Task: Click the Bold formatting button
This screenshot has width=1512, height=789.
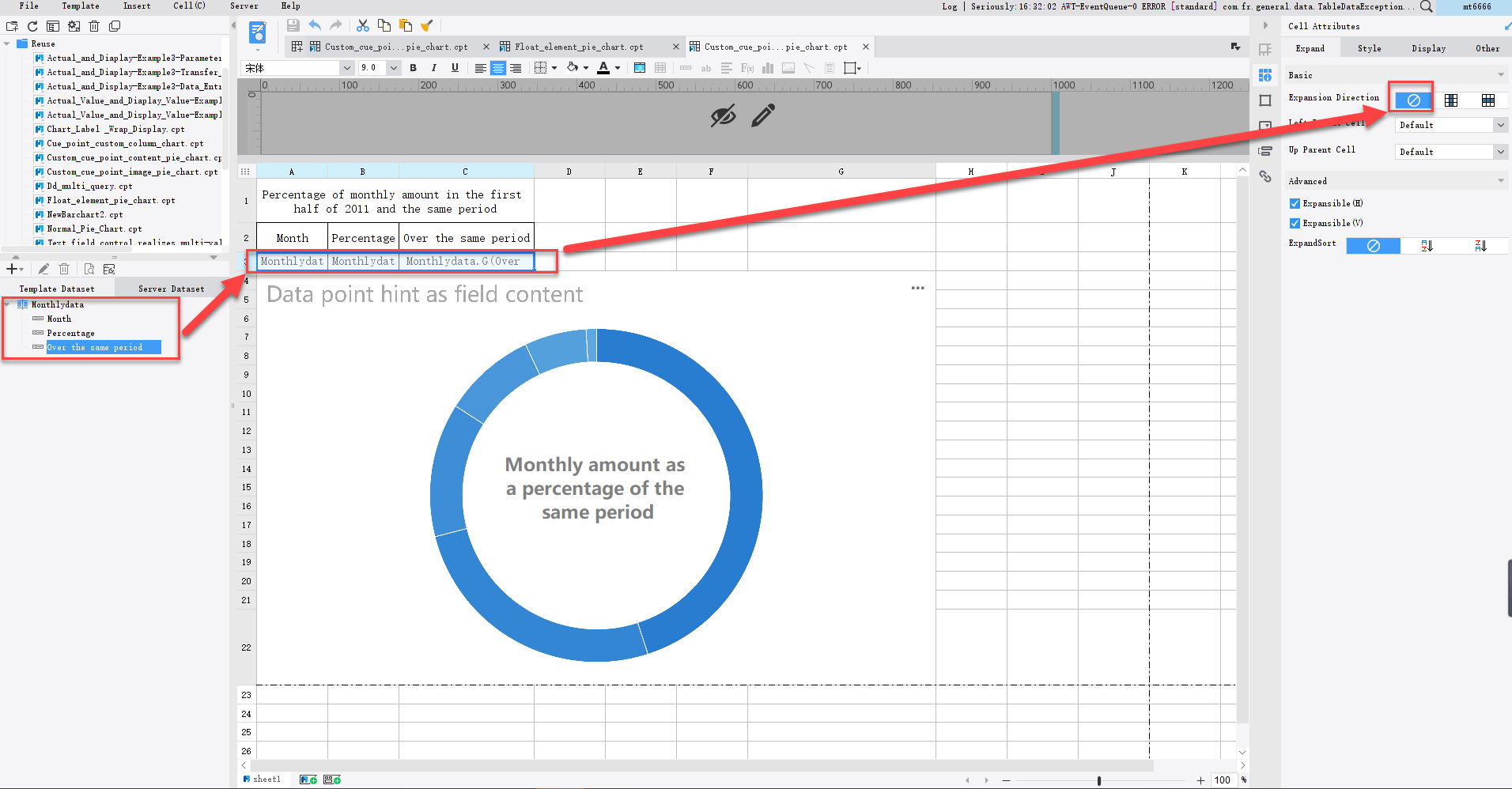Action: pyautogui.click(x=413, y=68)
